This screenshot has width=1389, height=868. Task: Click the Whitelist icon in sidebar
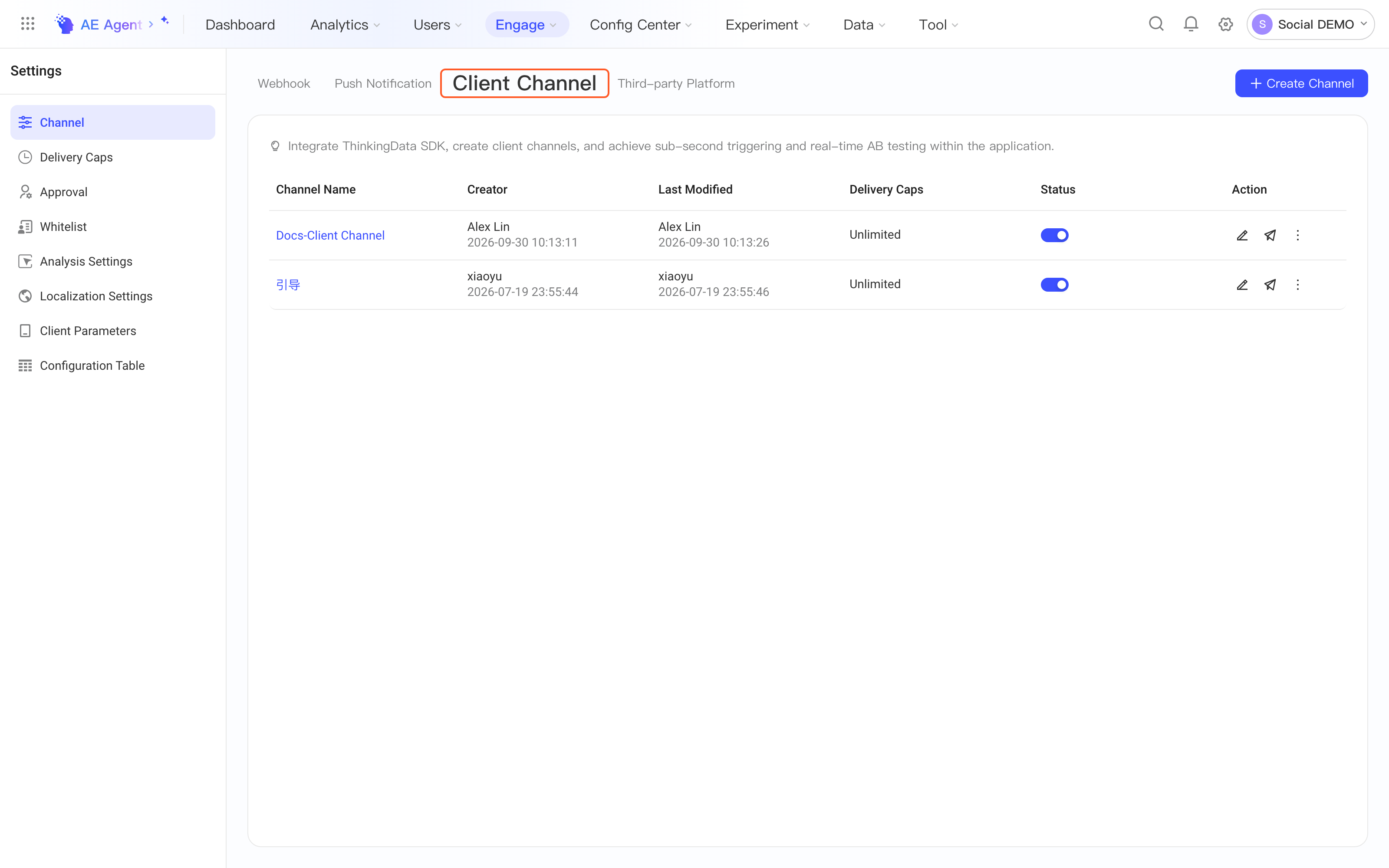[25, 227]
